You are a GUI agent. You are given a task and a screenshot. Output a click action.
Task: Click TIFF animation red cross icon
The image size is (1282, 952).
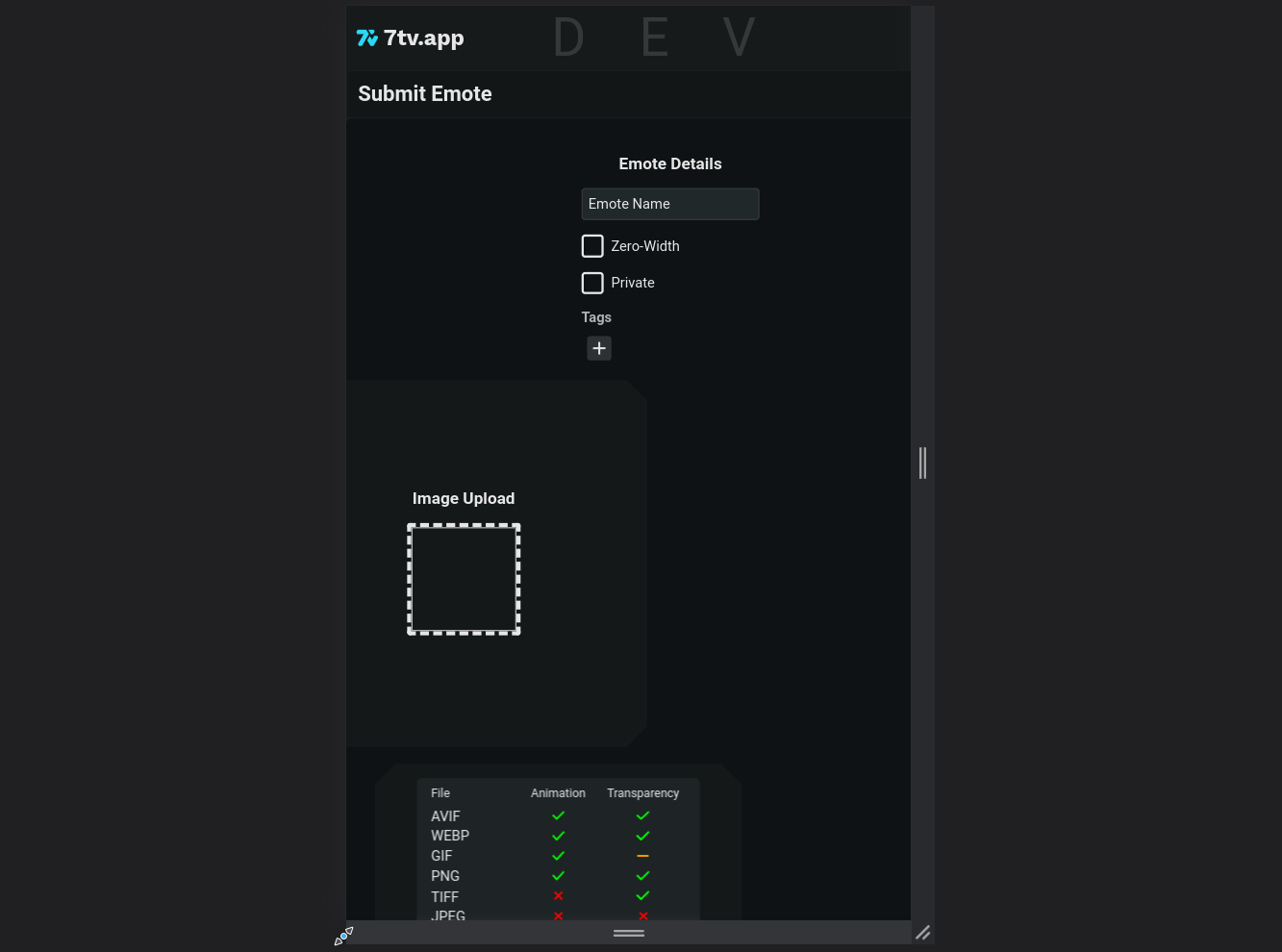(558, 895)
